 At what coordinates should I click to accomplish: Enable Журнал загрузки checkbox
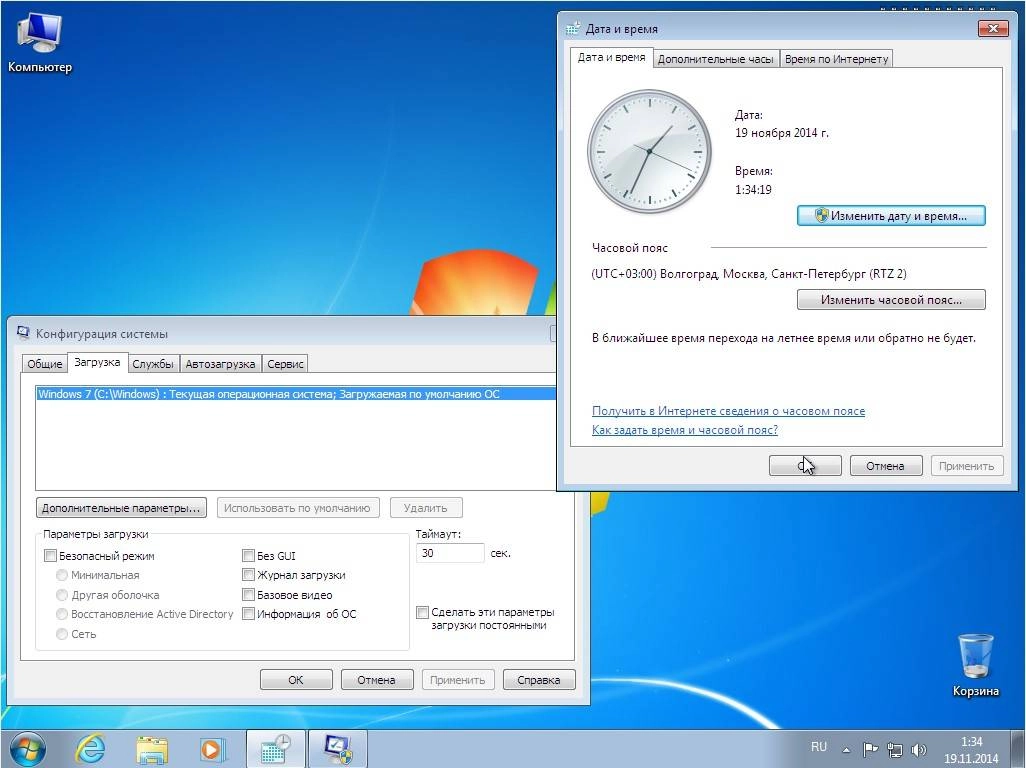[x=248, y=575]
